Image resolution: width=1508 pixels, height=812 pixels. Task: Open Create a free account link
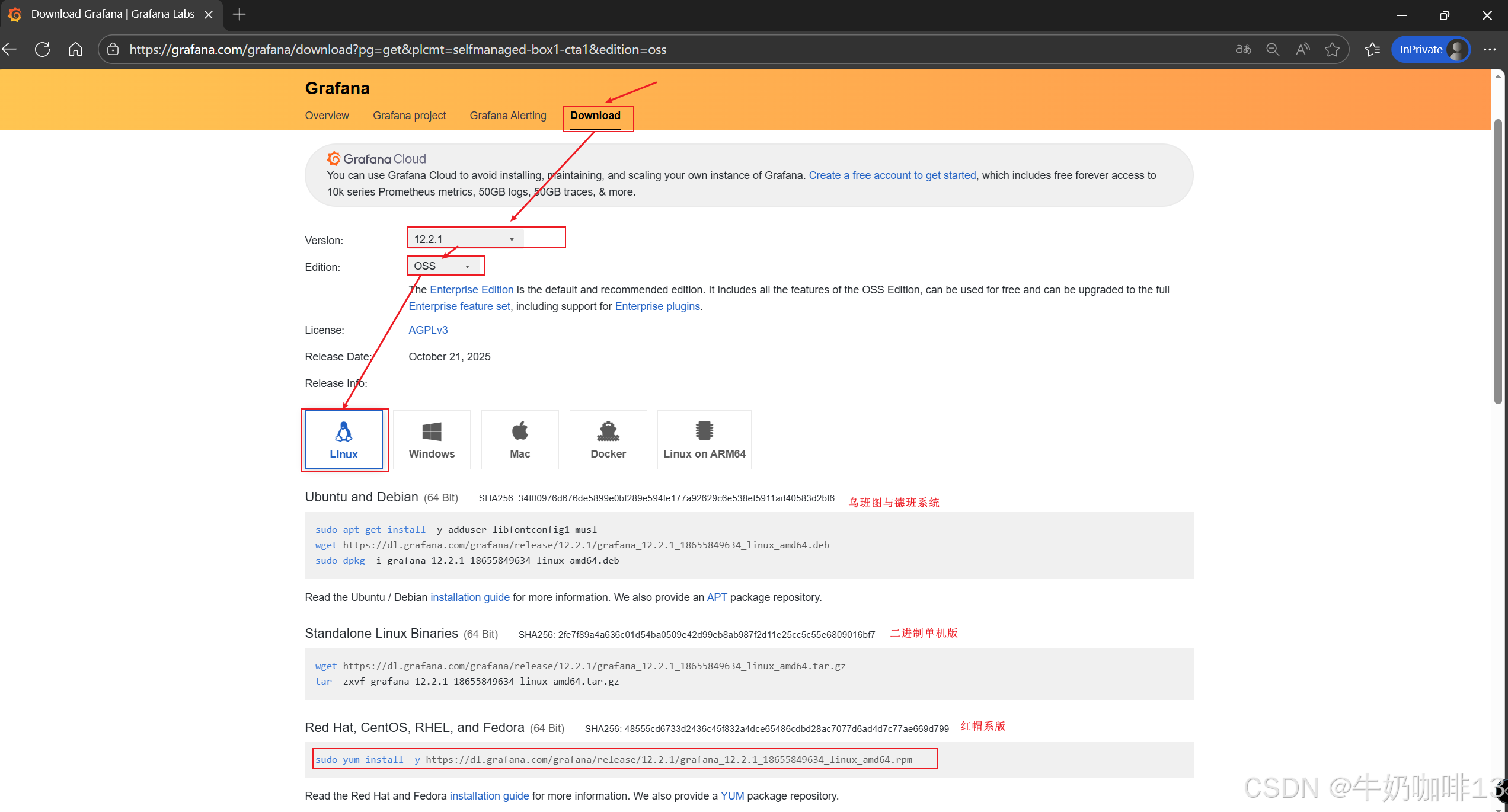coord(892,175)
